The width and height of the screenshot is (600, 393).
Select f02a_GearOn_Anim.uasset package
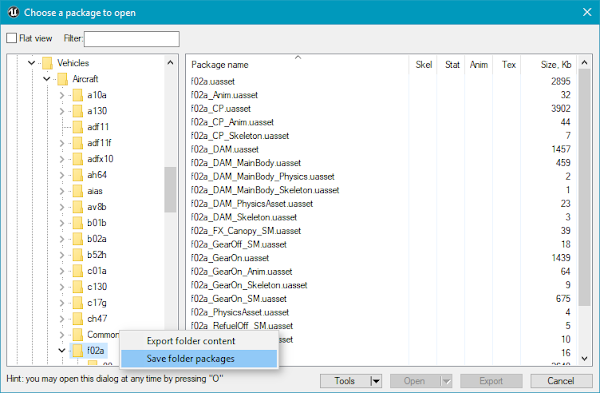pyautogui.click(x=241, y=271)
